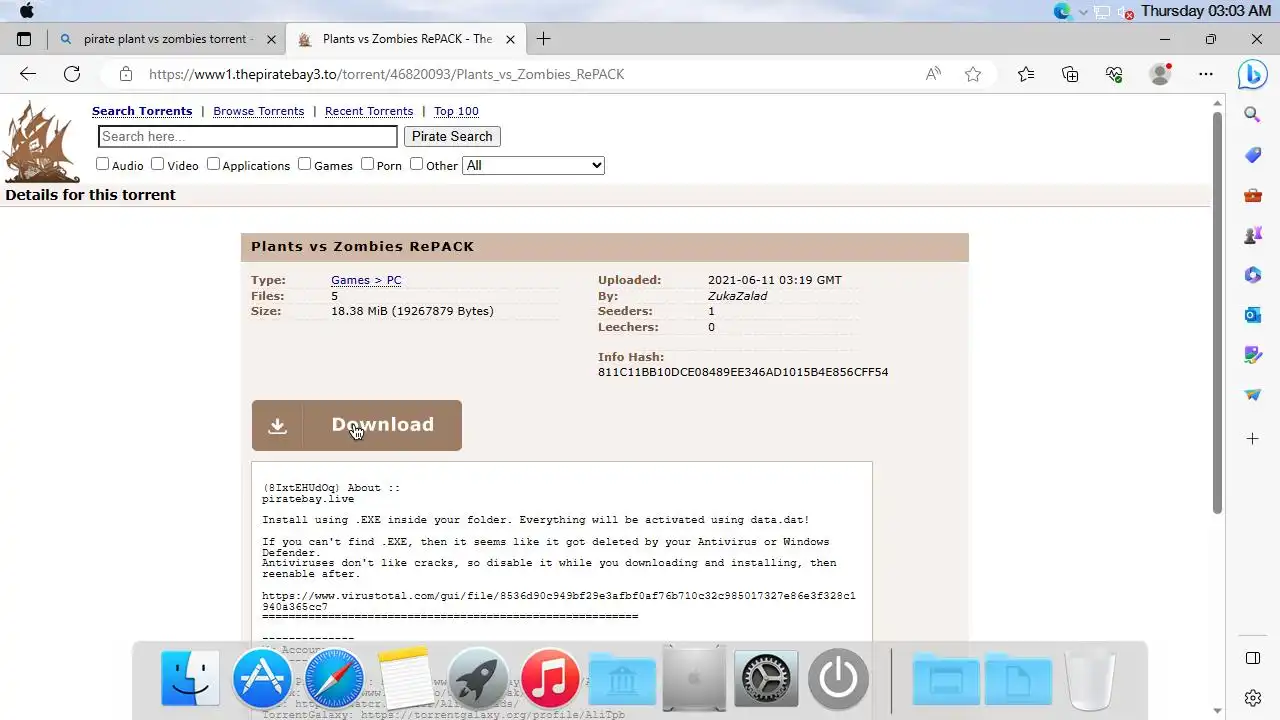Open a new tab with plus button
Screen dimensions: 1280x720
coord(543,39)
